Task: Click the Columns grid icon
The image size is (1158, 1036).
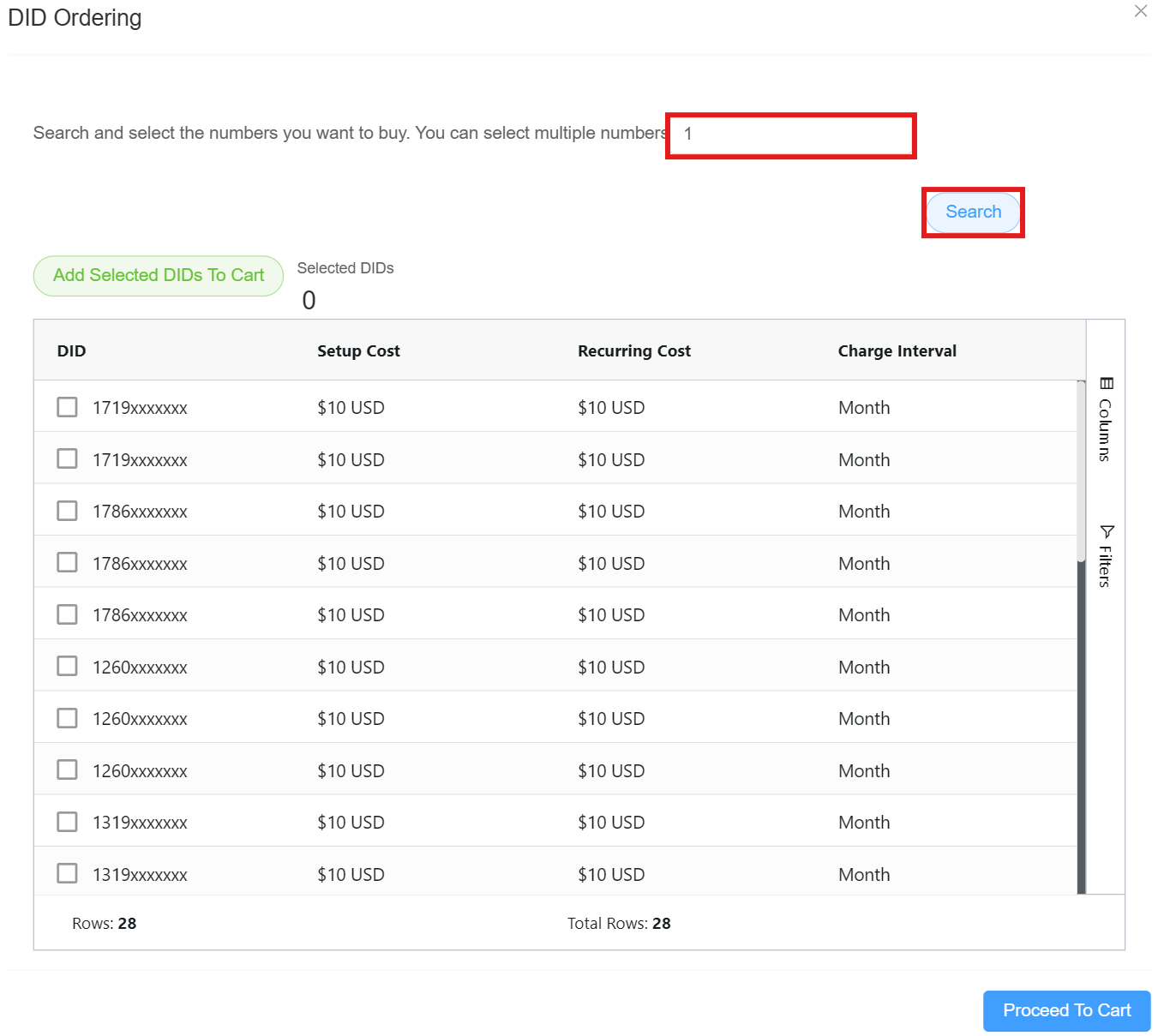Action: point(1107,383)
